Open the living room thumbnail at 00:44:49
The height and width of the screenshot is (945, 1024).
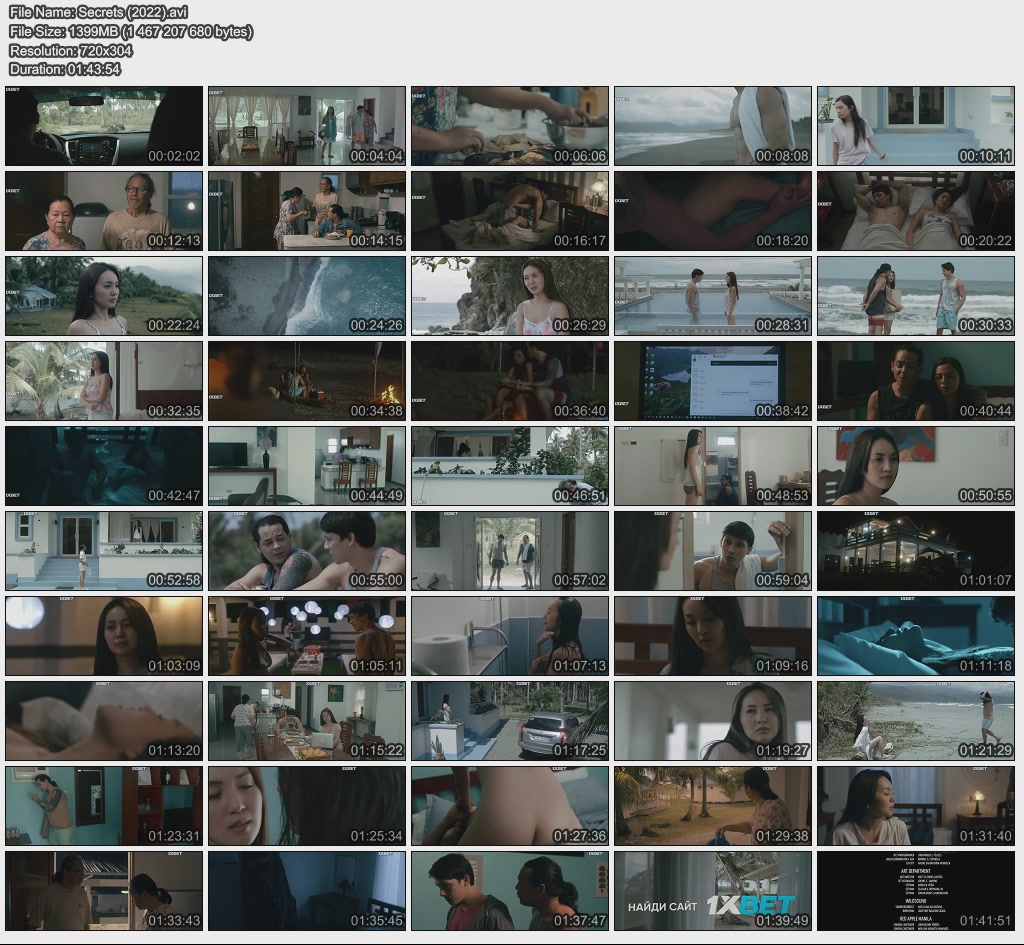307,466
